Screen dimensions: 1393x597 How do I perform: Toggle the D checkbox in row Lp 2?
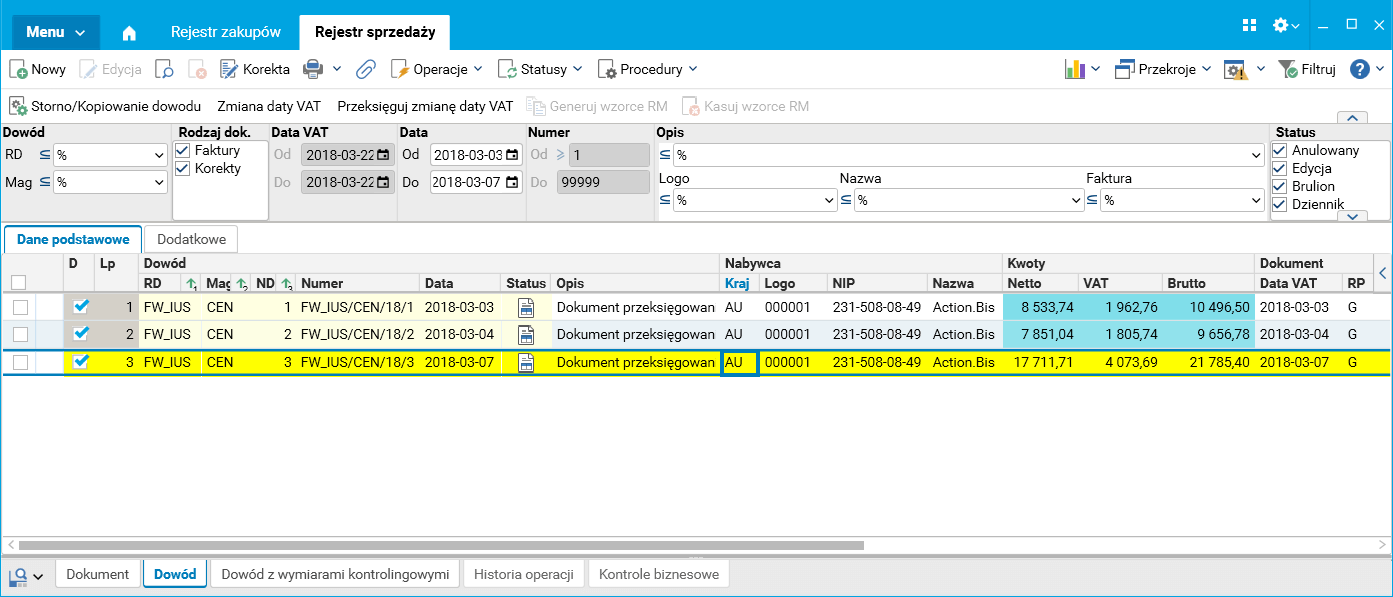point(81,334)
